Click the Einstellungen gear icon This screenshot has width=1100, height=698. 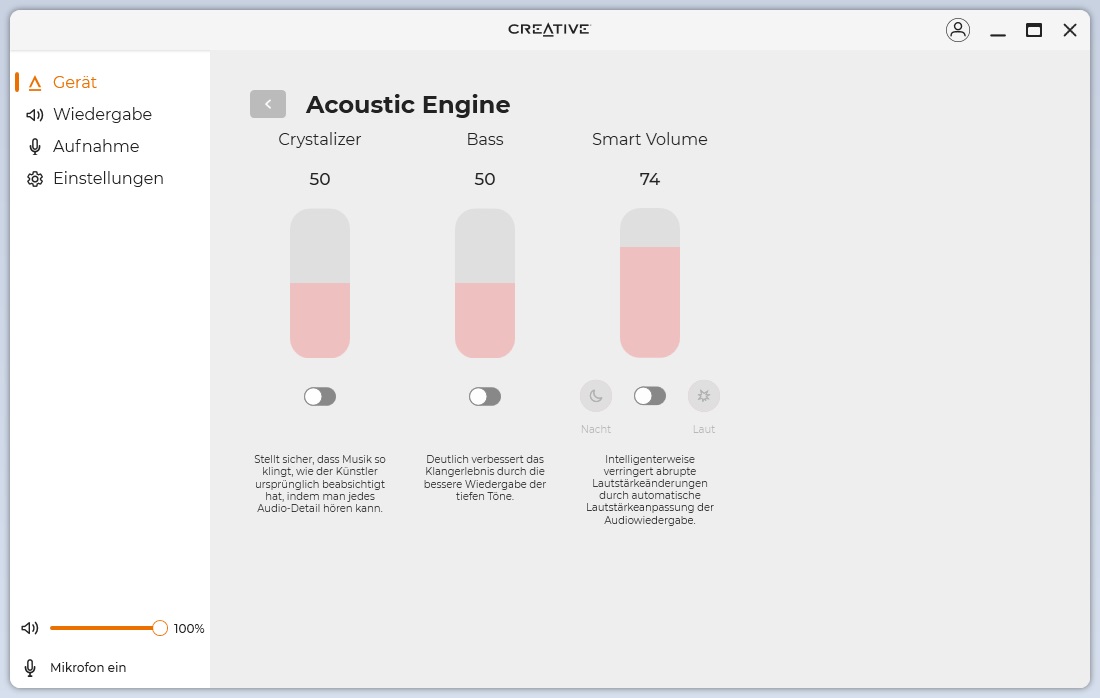point(35,179)
